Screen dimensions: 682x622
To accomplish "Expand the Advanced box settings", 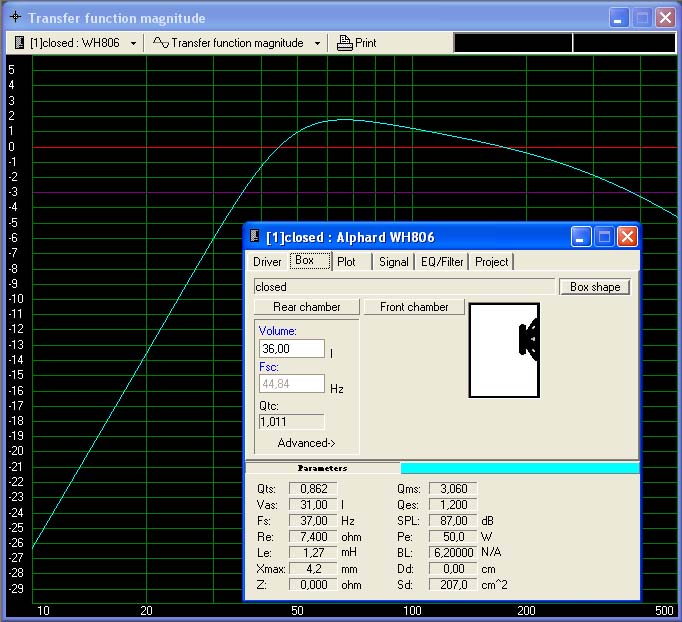I will click(x=306, y=443).
